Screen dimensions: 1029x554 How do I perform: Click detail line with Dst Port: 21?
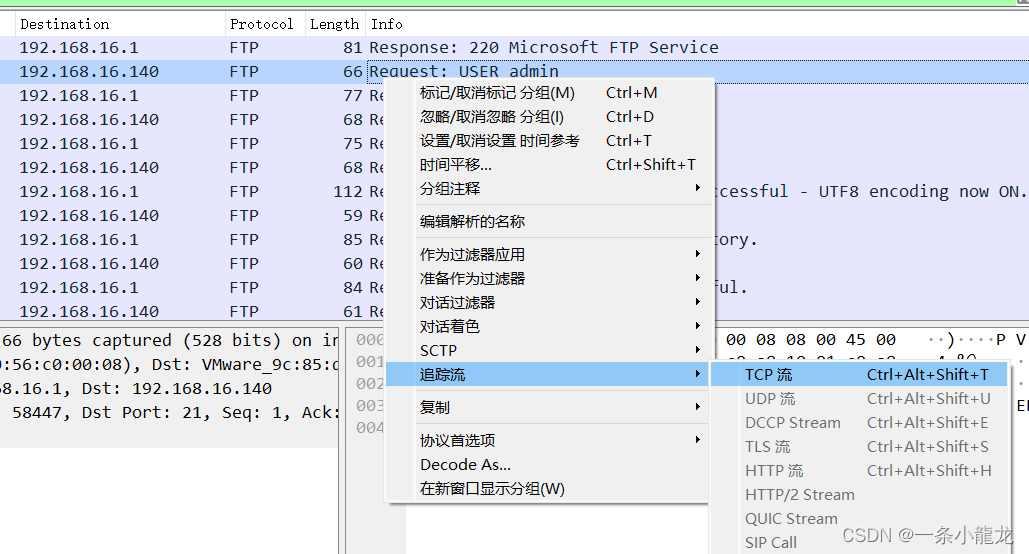[169, 412]
